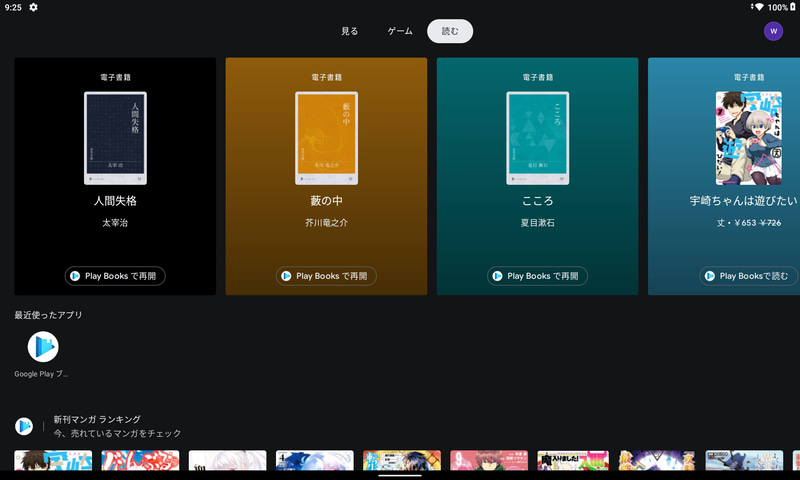Viewport: 800px width, 480px height.
Task: Open the こころ book cover
Action: [x=538, y=138]
